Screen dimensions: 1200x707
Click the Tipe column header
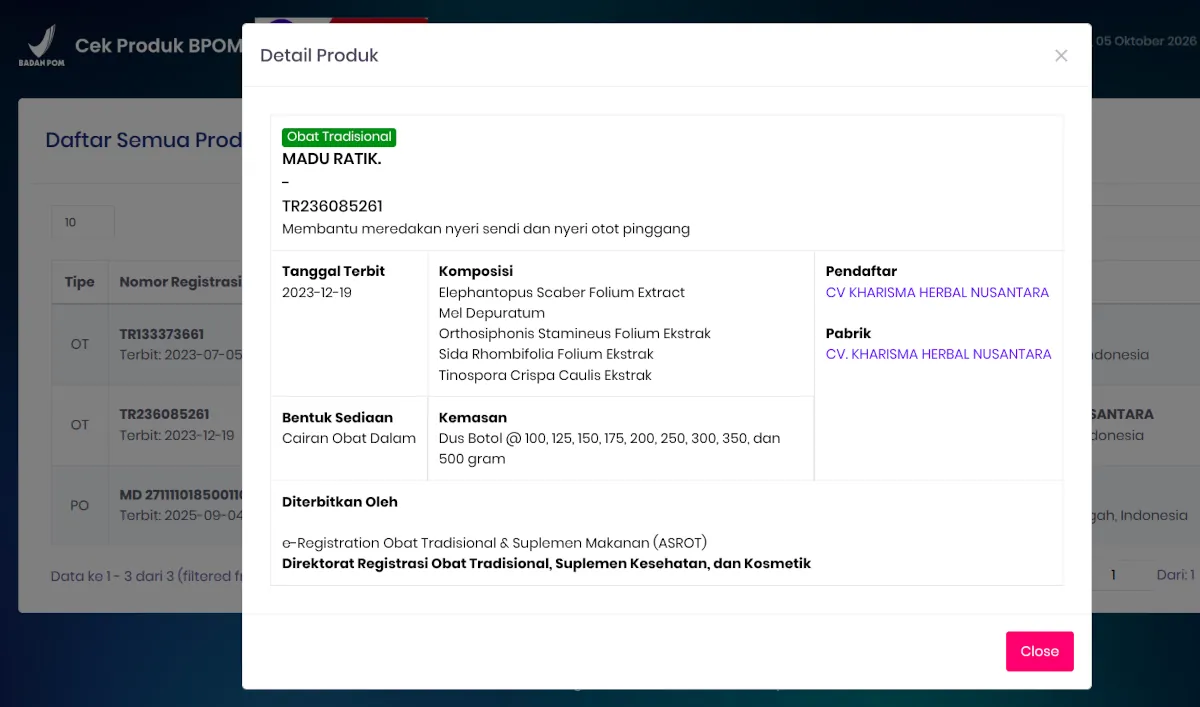80,282
